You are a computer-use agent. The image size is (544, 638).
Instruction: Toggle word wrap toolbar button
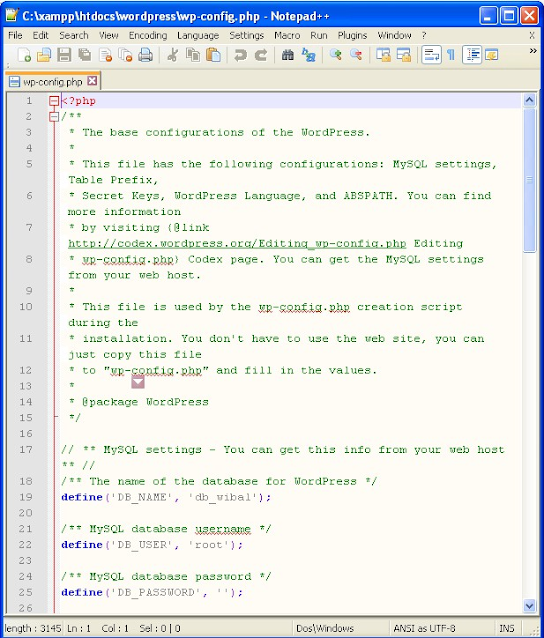[431, 55]
